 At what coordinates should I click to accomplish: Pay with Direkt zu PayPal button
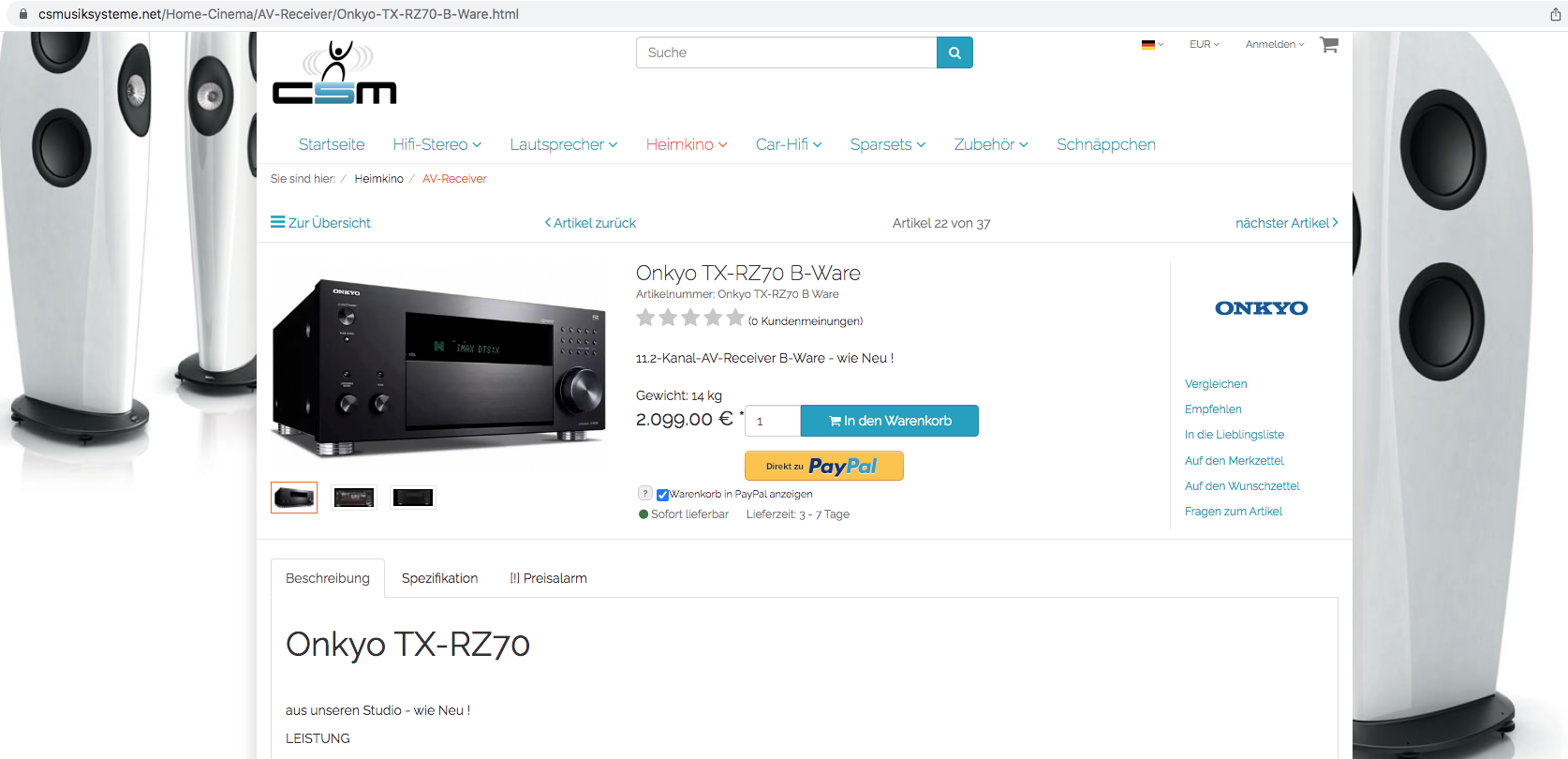pyautogui.click(x=824, y=466)
